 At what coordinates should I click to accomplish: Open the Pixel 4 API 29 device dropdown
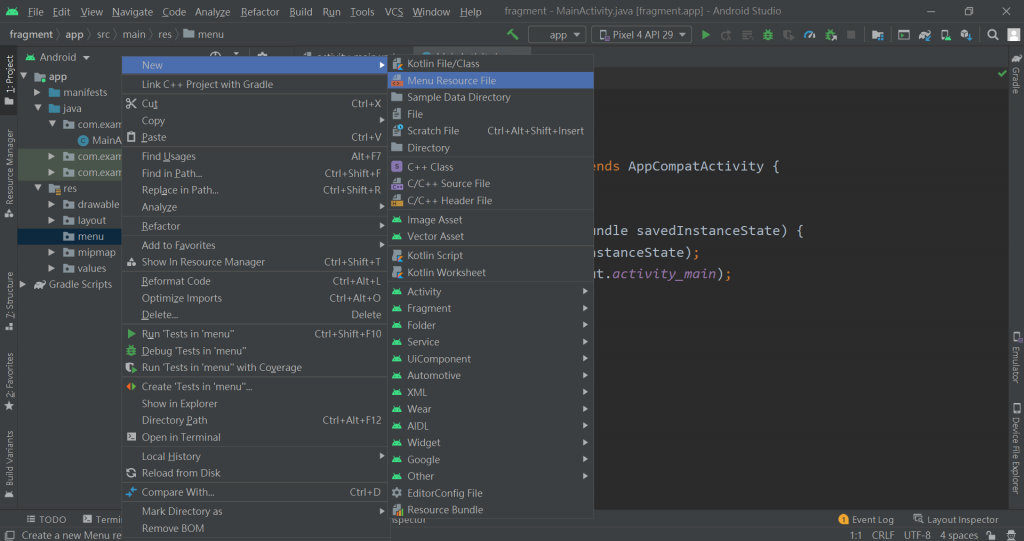[641, 35]
